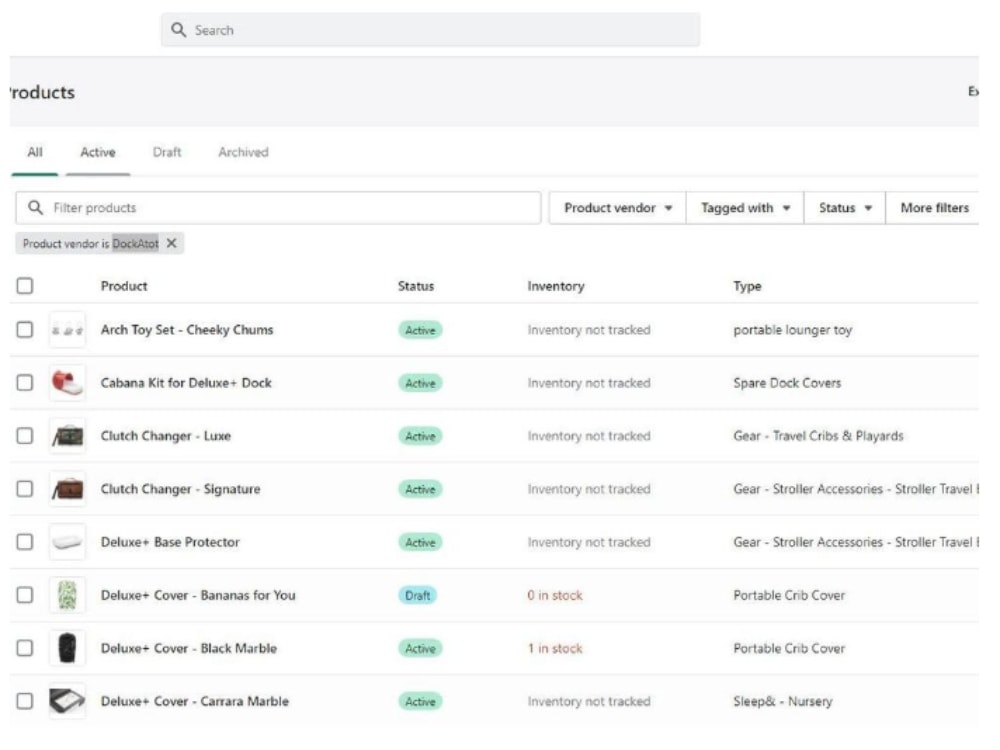Click the Draft status badge for Bananas for You

click(x=418, y=595)
